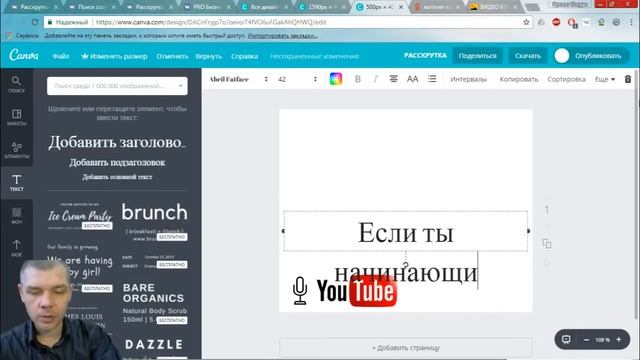This screenshot has height=360, width=640.
Task: Click the Если ты text box on canvas
Action: [x=406, y=231]
